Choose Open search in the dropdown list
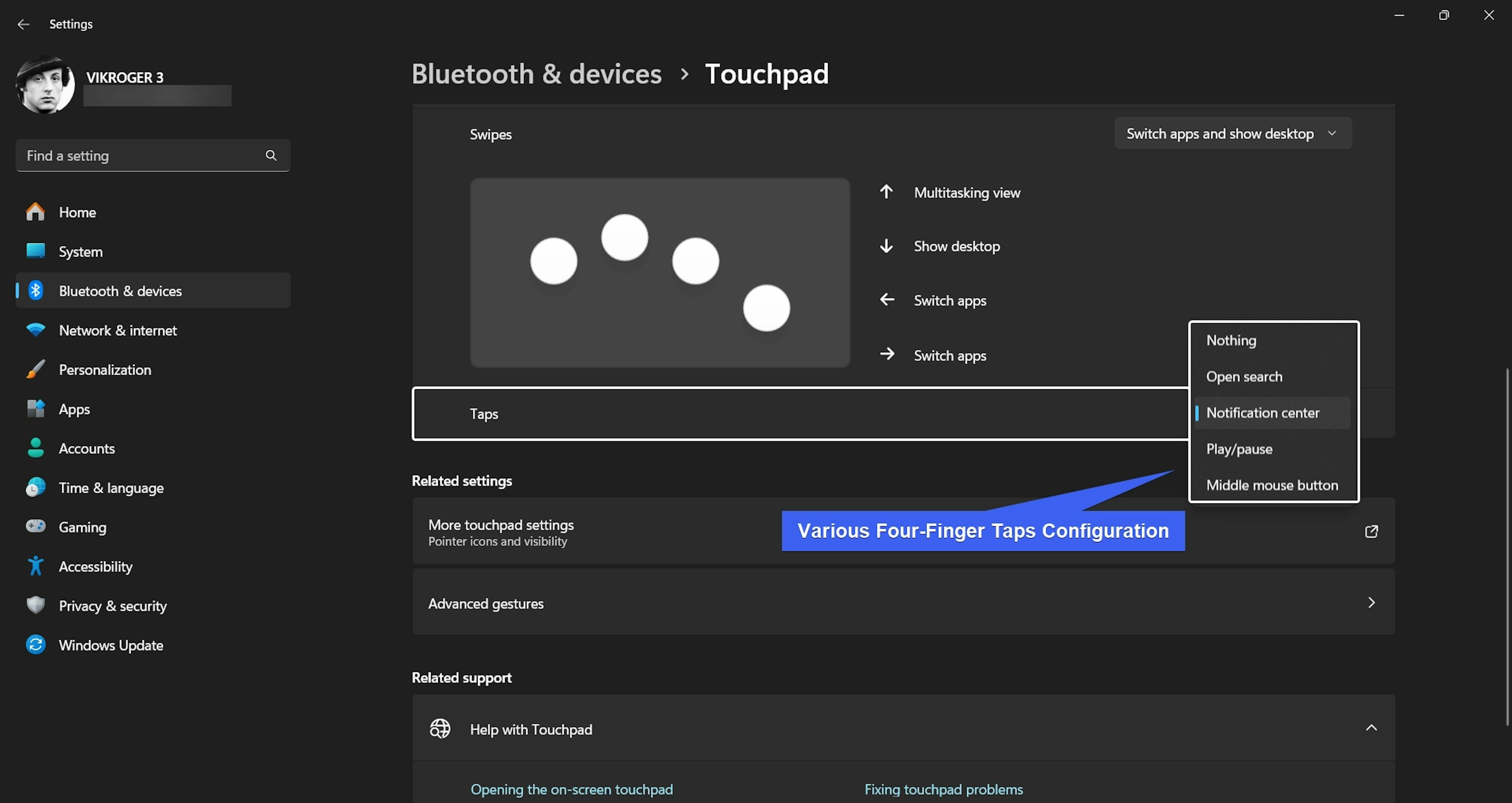The height and width of the screenshot is (803, 1512). pos(1244,377)
